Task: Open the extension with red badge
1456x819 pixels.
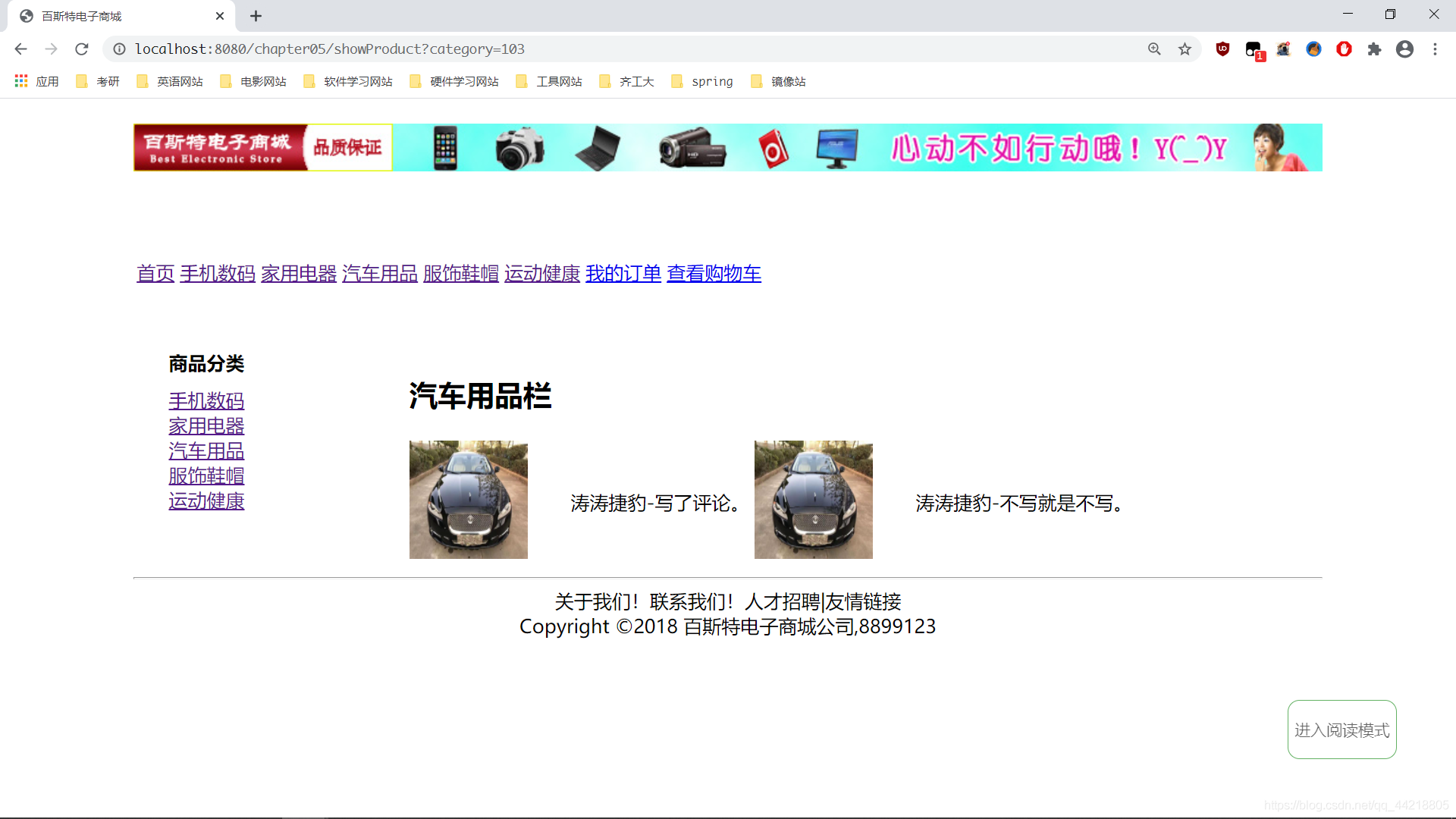Action: (x=1254, y=51)
